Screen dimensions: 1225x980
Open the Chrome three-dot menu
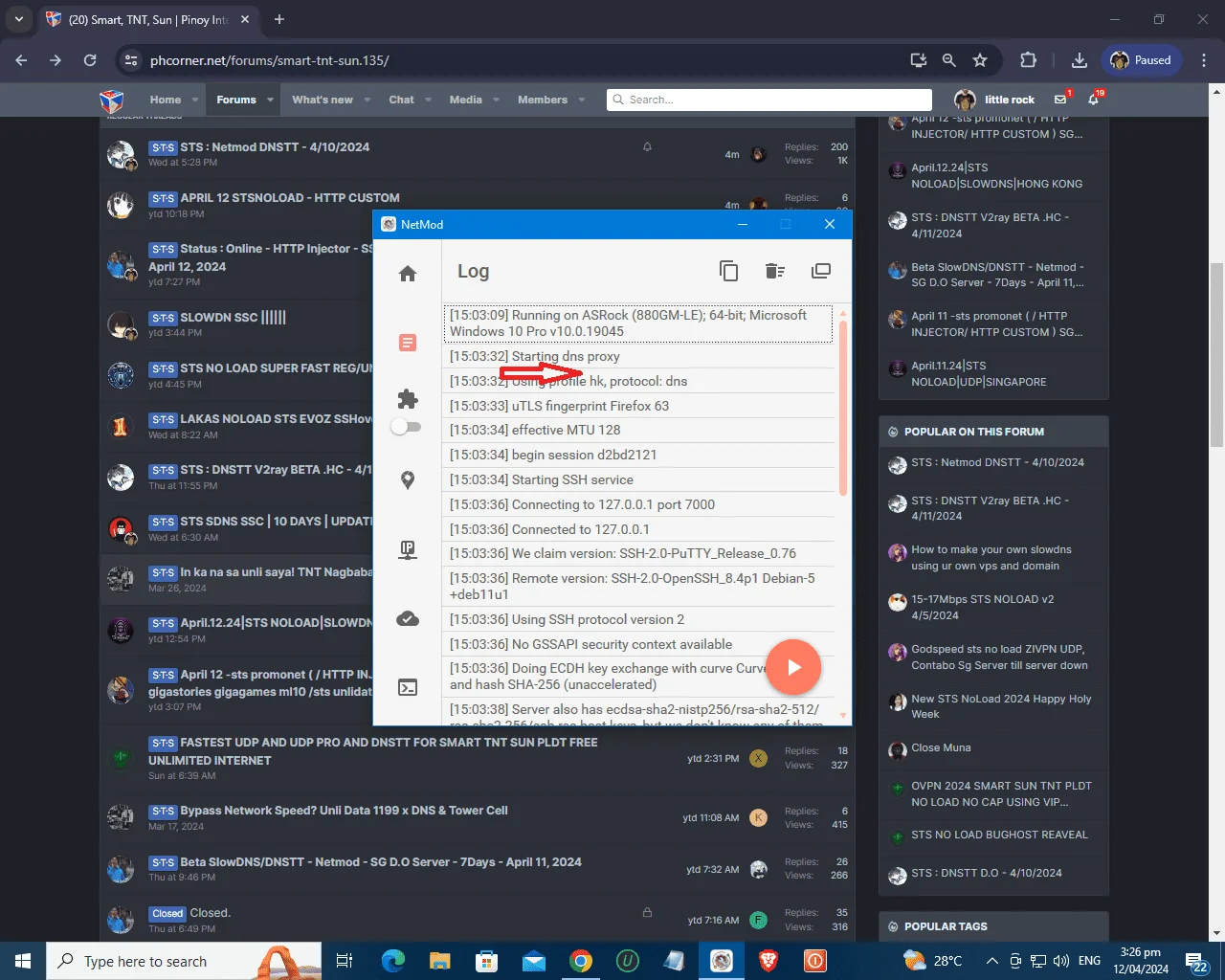pyautogui.click(x=1203, y=60)
